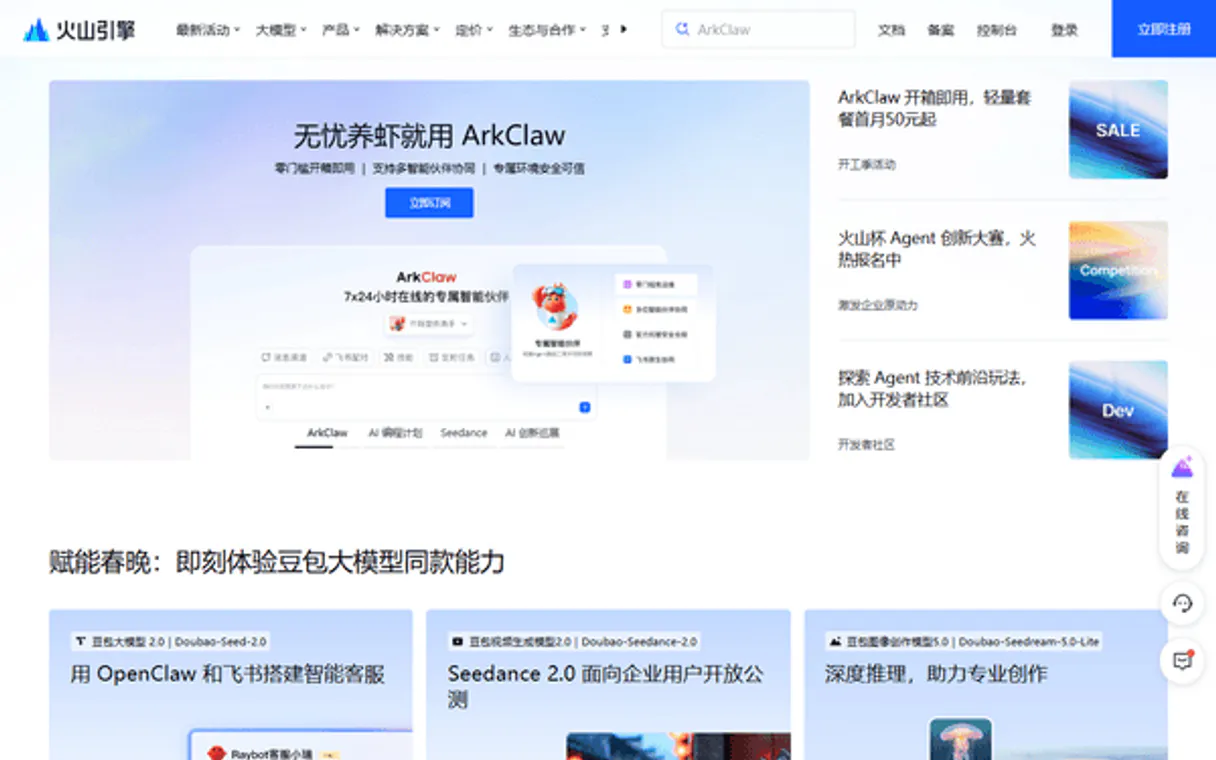Click the 立即订阅 button on banner

coord(429,203)
